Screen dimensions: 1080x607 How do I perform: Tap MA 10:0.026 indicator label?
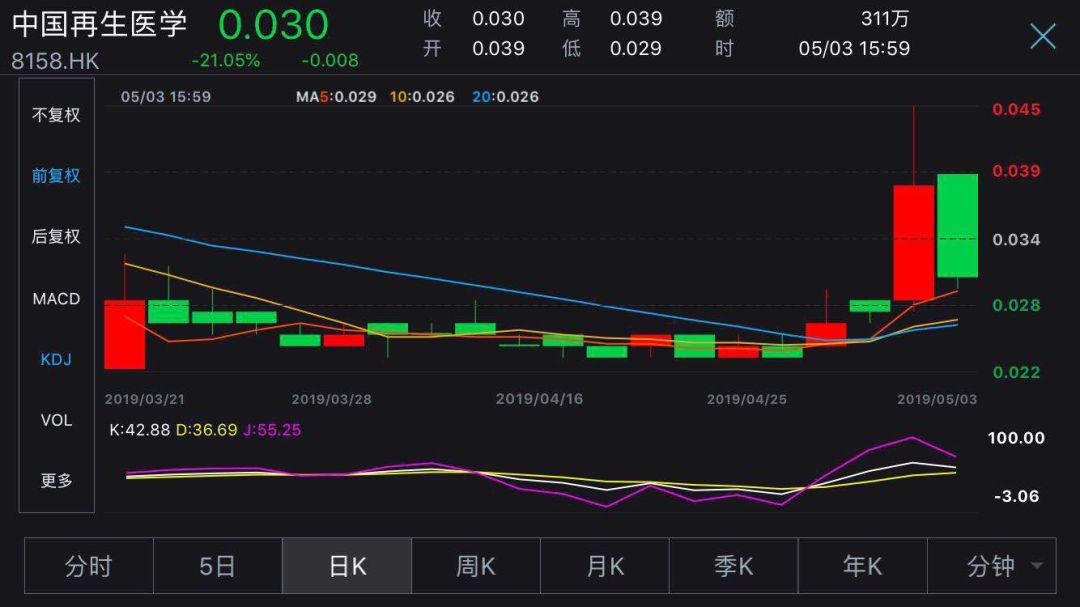tap(422, 97)
